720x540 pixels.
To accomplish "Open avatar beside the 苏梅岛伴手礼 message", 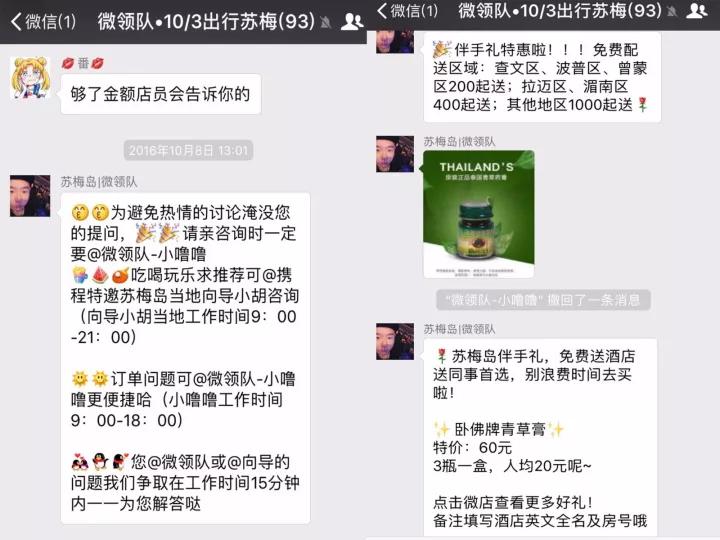I will 395,341.
